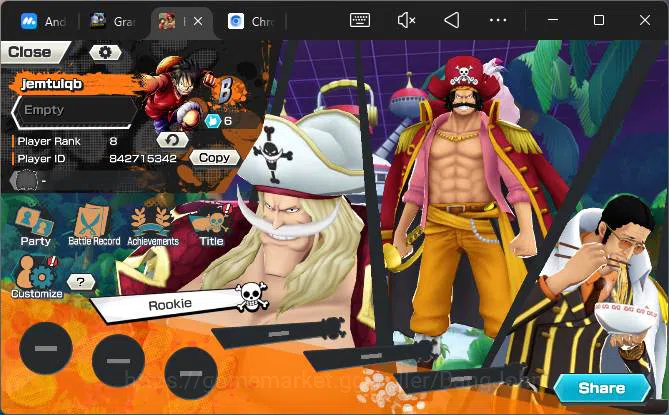
Task: Select the second empty medal slot
Action: (x=118, y=361)
